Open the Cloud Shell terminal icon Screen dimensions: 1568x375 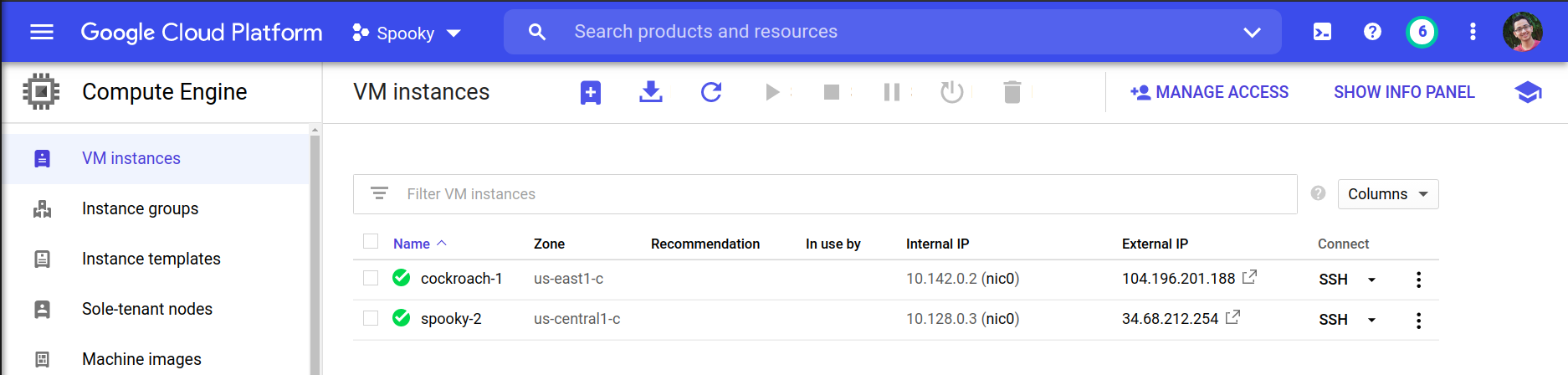[1322, 32]
